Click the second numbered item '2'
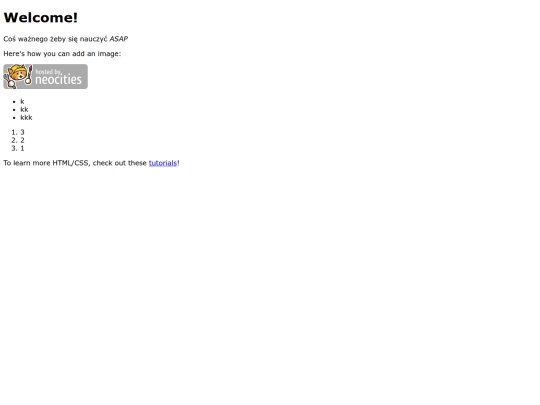Viewport: 540px width, 405px height. coord(22,140)
